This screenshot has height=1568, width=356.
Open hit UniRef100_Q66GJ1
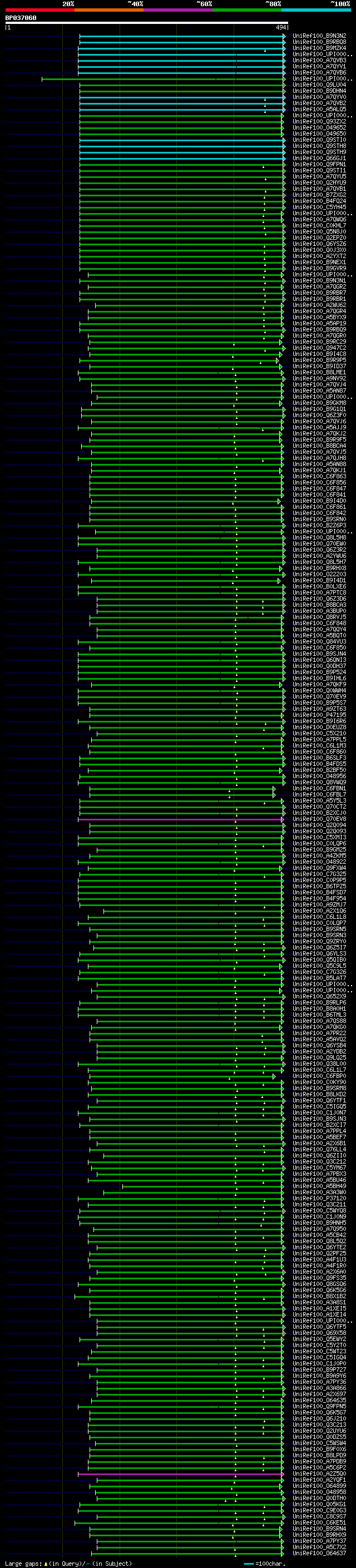(319, 159)
